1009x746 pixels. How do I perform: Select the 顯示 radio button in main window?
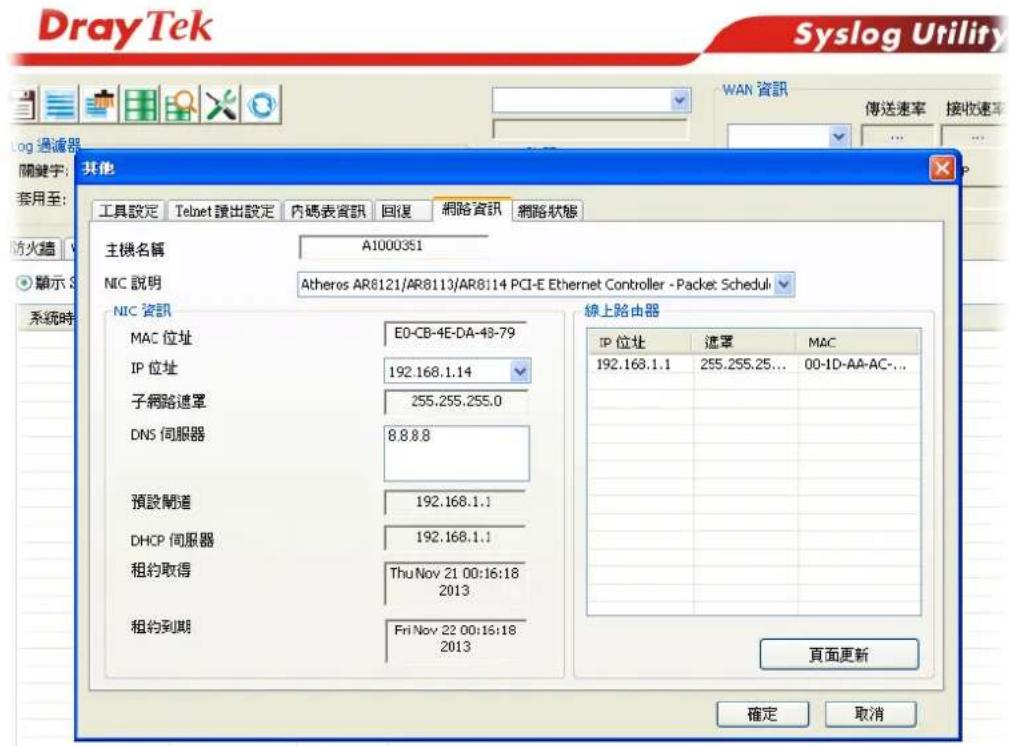24,283
